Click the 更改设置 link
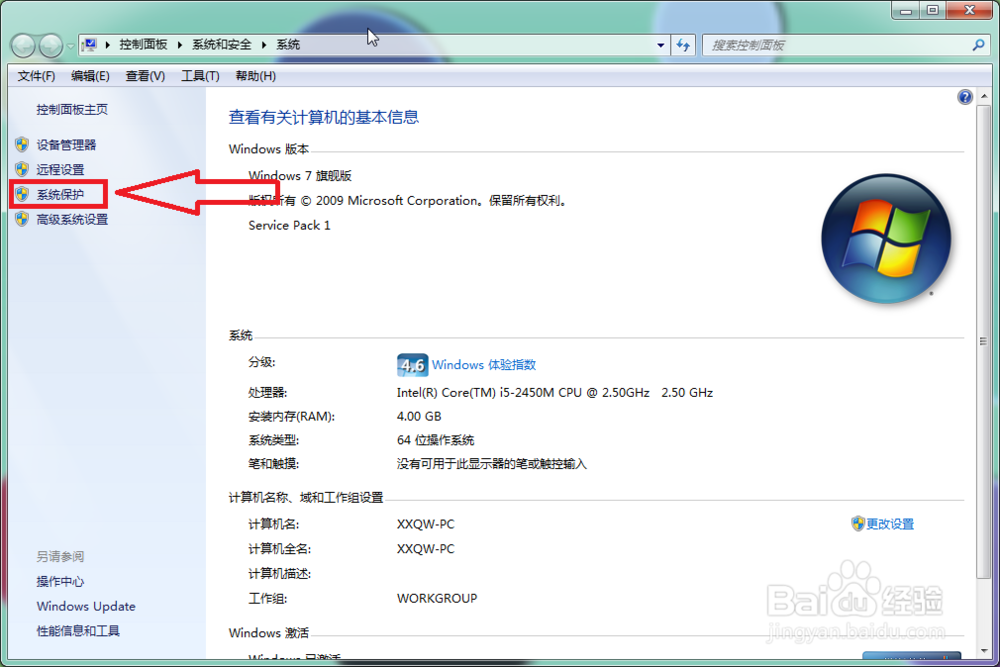The image size is (1000, 667). click(890, 524)
